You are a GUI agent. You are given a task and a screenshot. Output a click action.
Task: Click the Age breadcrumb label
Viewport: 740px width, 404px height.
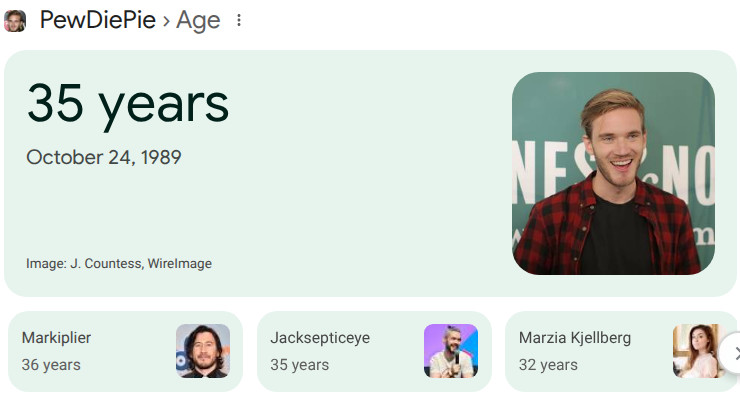click(198, 20)
